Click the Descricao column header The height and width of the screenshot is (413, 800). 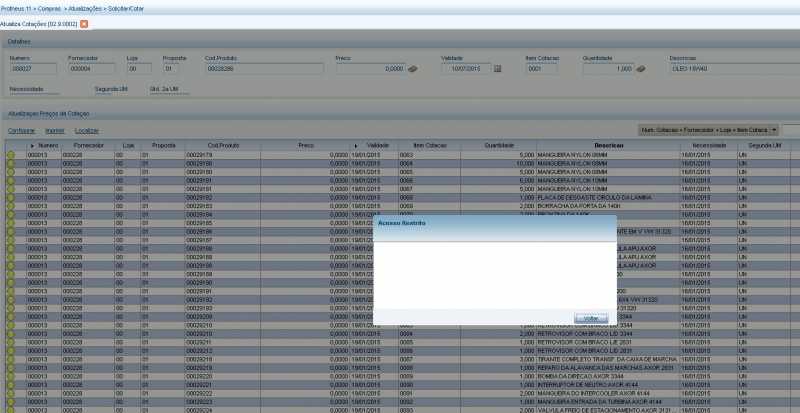[x=608, y=146]
